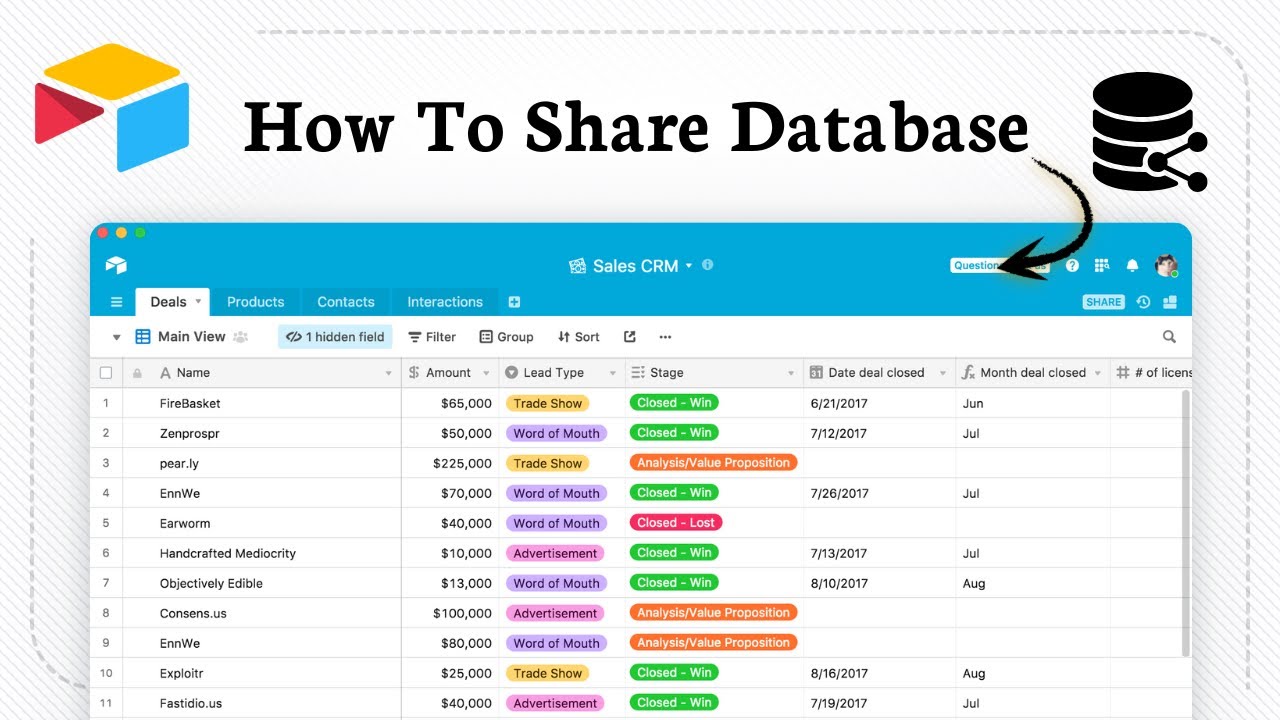Click the Month deal closed formula icon
This screenshot has width=1280, height=720.
coord(968,372)
